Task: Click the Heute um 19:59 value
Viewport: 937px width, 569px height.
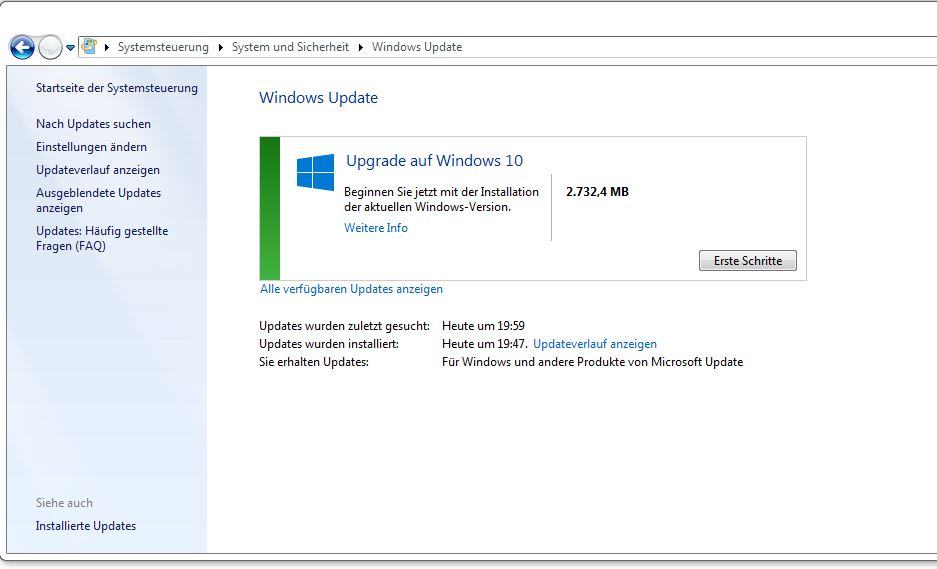Action: pyautogui.click(x=483, y=326)
